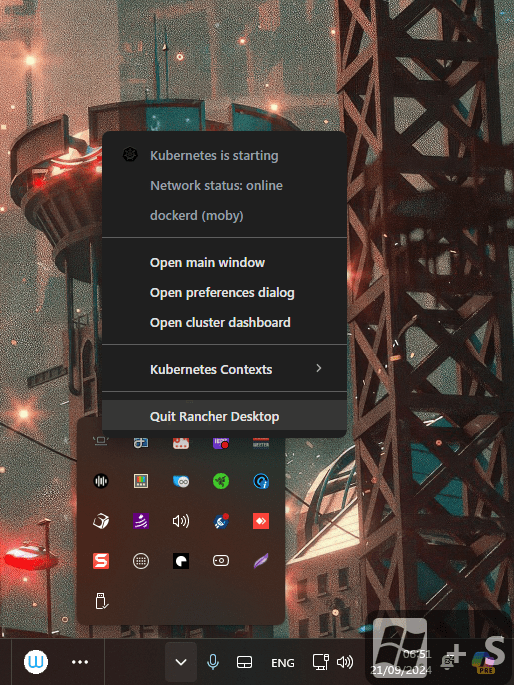Open the PowerToys colorful tray icon
The image size is (514, 685).
click(x=141, y=481)
